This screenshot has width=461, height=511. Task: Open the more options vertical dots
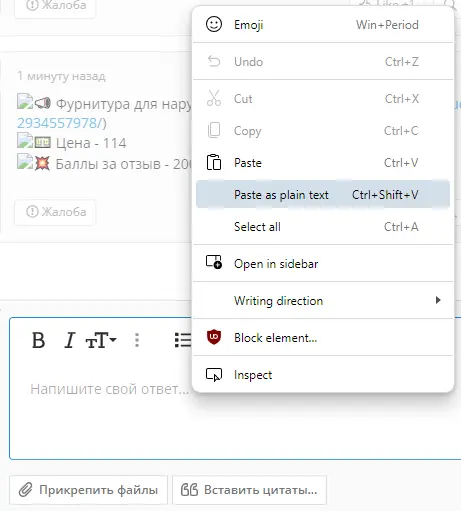coord(137,340)
